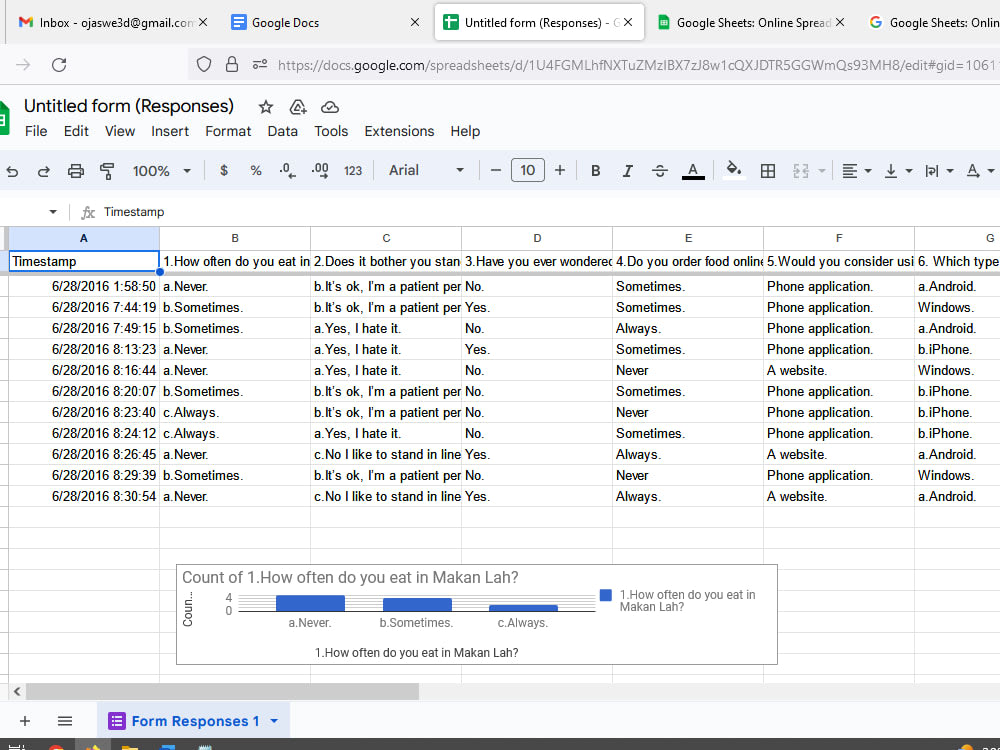Check the cloud document status icon
The width and height of the screenshot is (1000, 750).
(330, 107)
